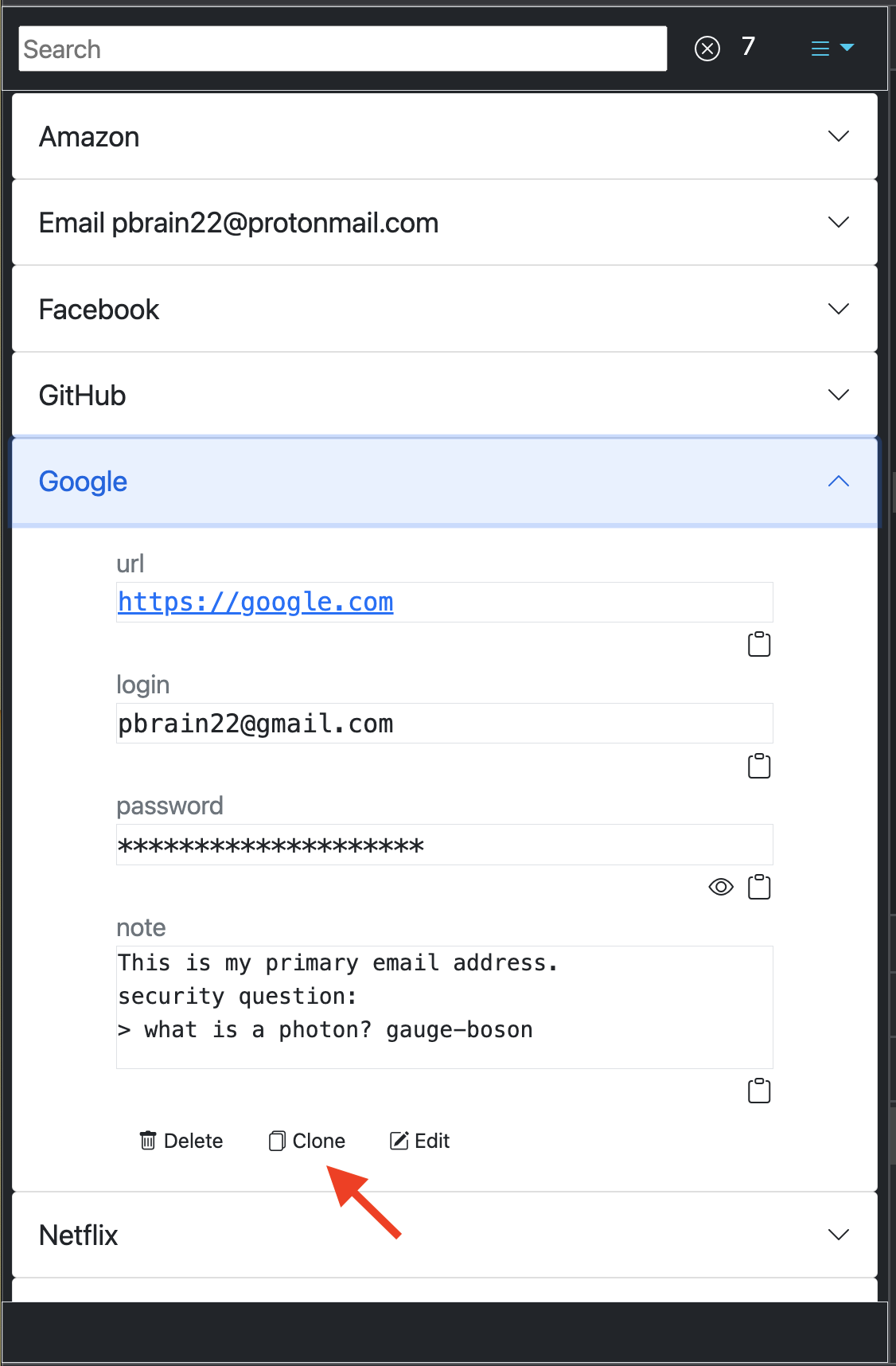Image resolution: width=896 pixels, height=1366 pixels.
Task: Click the Google header title
Action: 83,481
